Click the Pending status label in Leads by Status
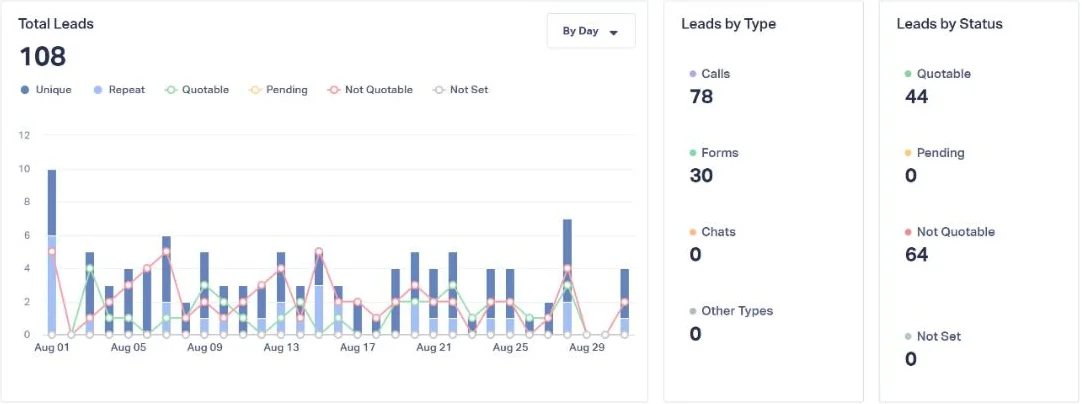Viewport: 1082px width, 404px height. [941, 153]
